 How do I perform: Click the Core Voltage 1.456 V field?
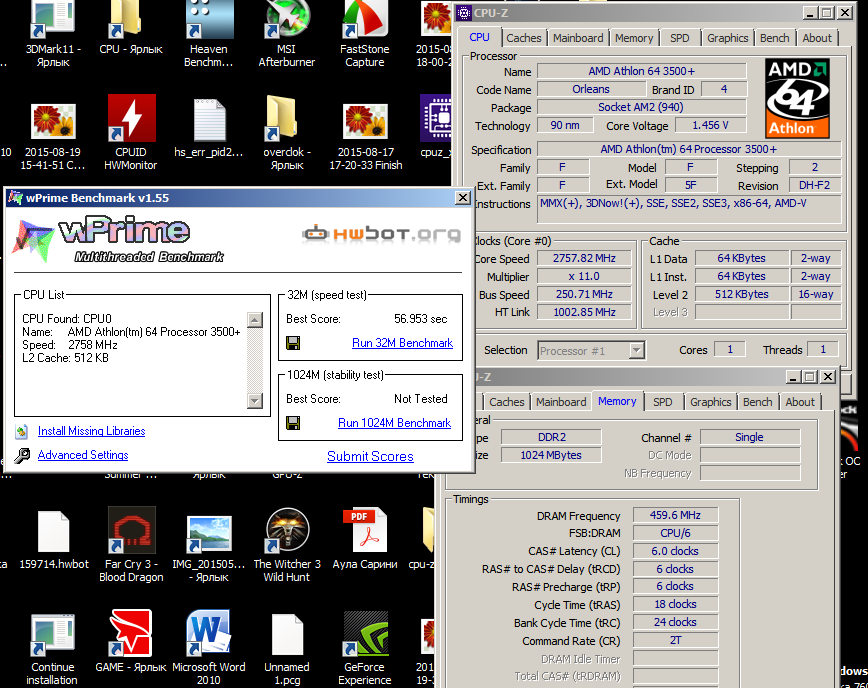[x=711, y=126]
